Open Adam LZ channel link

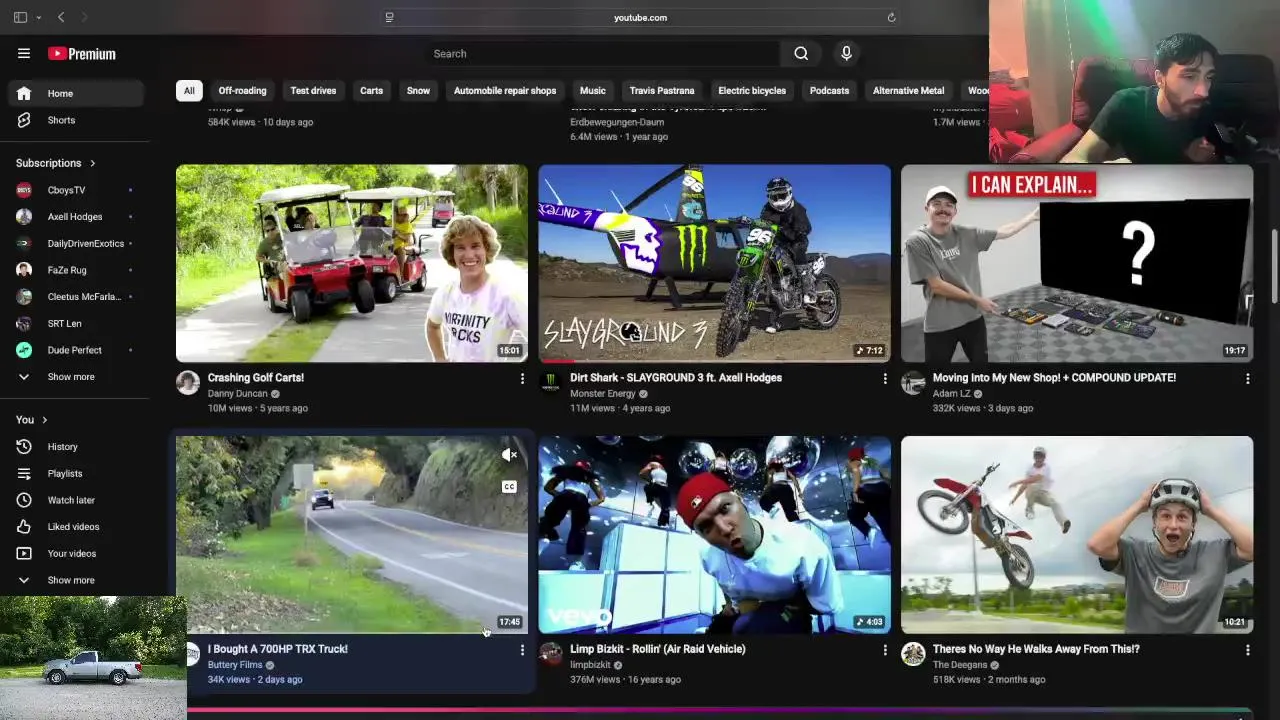tap(952, 394)
